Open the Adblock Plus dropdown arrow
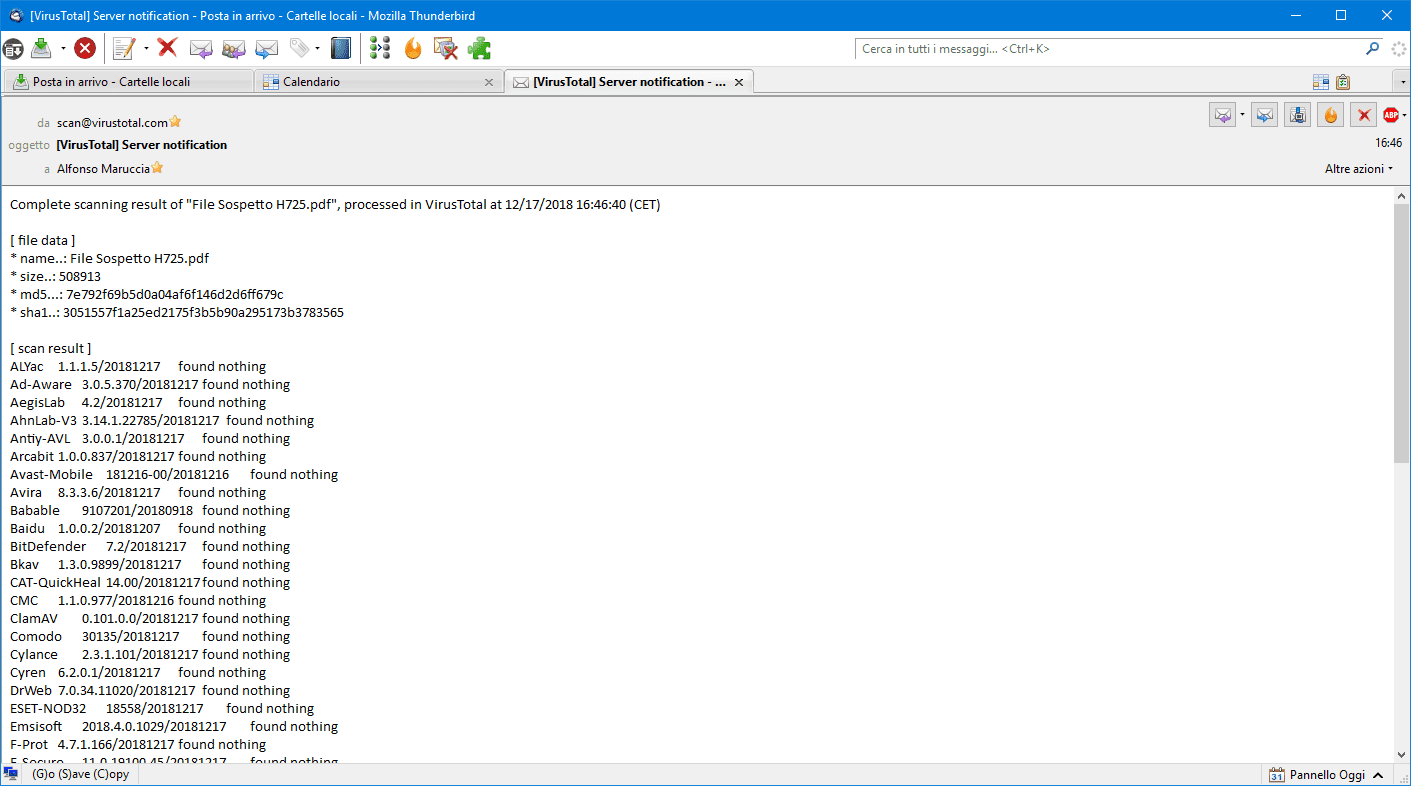 pos(1403,115)
